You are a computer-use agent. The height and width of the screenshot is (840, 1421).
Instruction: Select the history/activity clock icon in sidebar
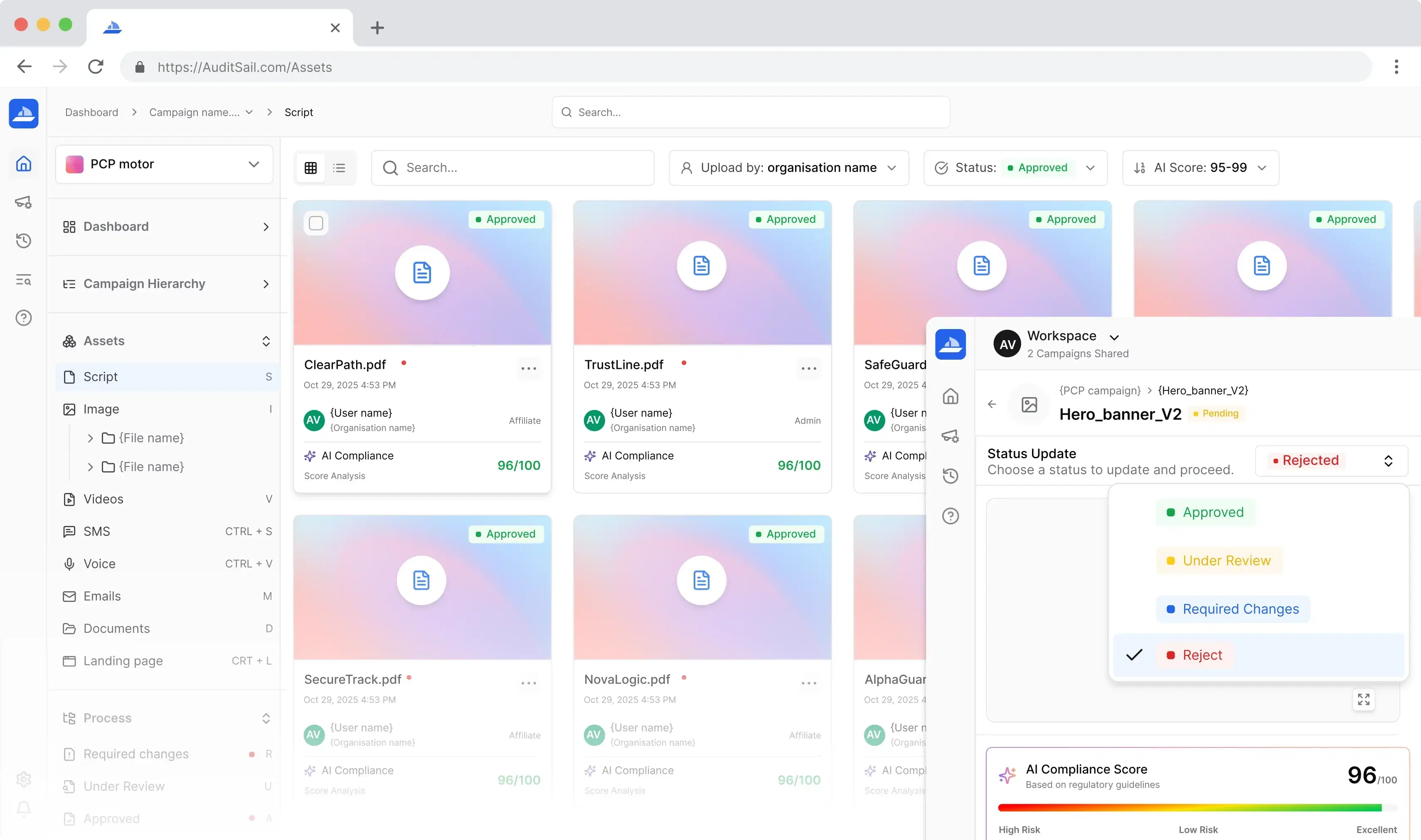tap(23, 241)
